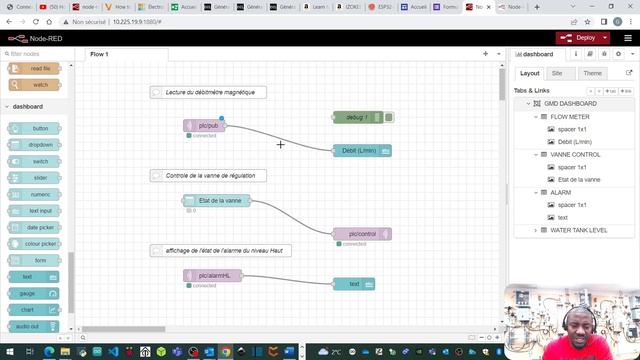This screenshot has height=360, width=640.
Task: Select the Debit (L/min) gauge node
Action: coord(362,151)
